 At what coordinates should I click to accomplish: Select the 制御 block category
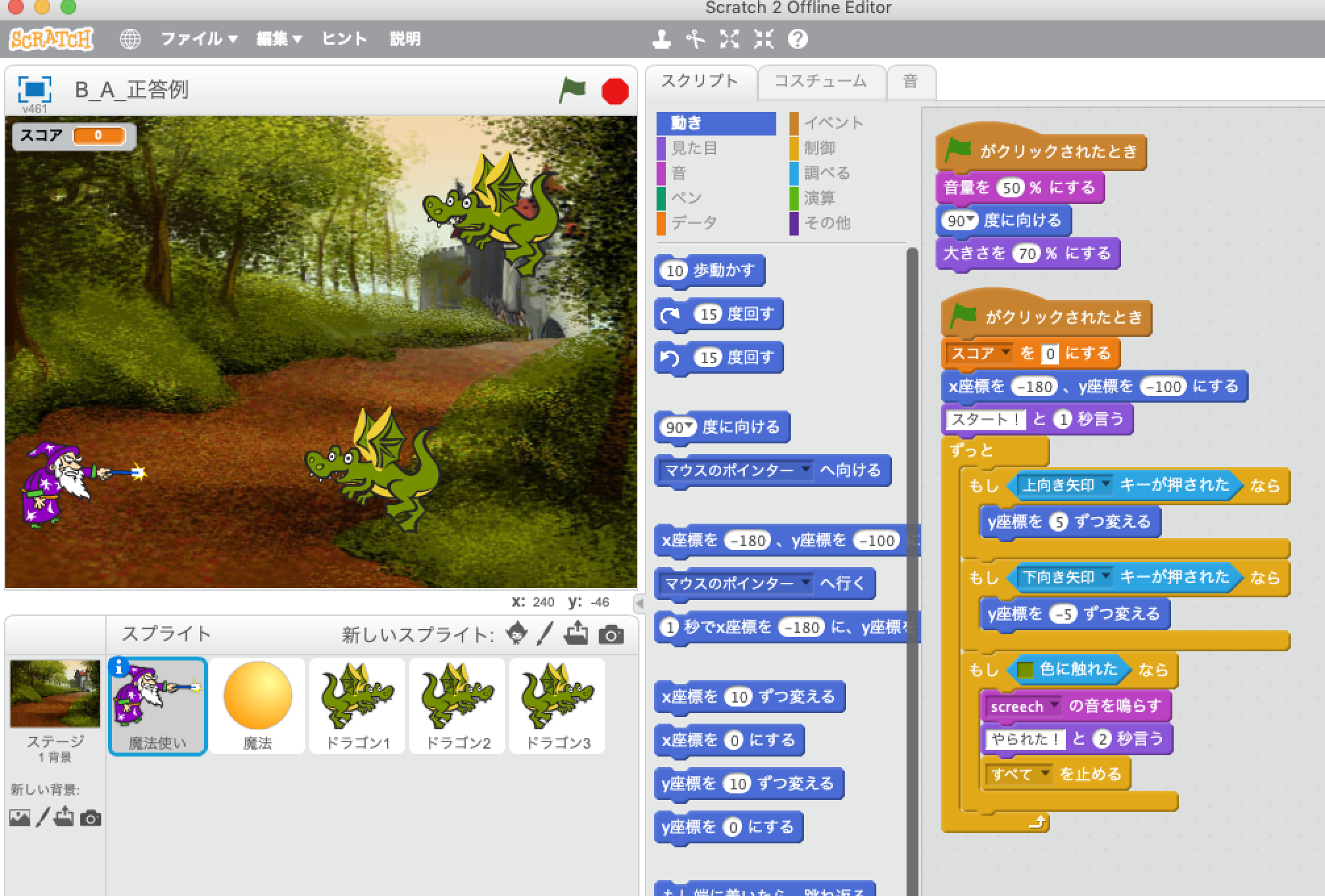click(819, 148)
